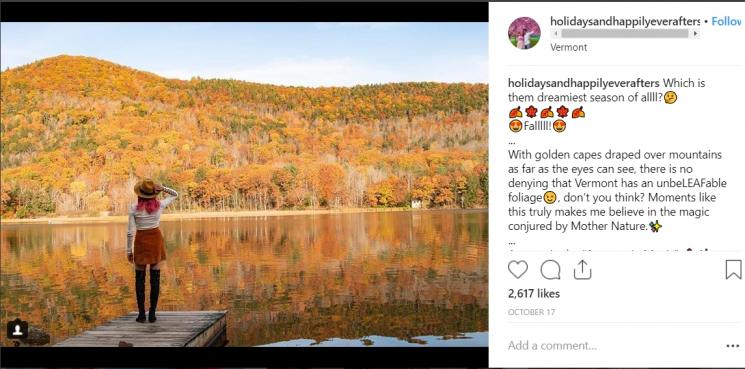Open the Vermont location link
745x369 pixels.
tap(568, 47)
